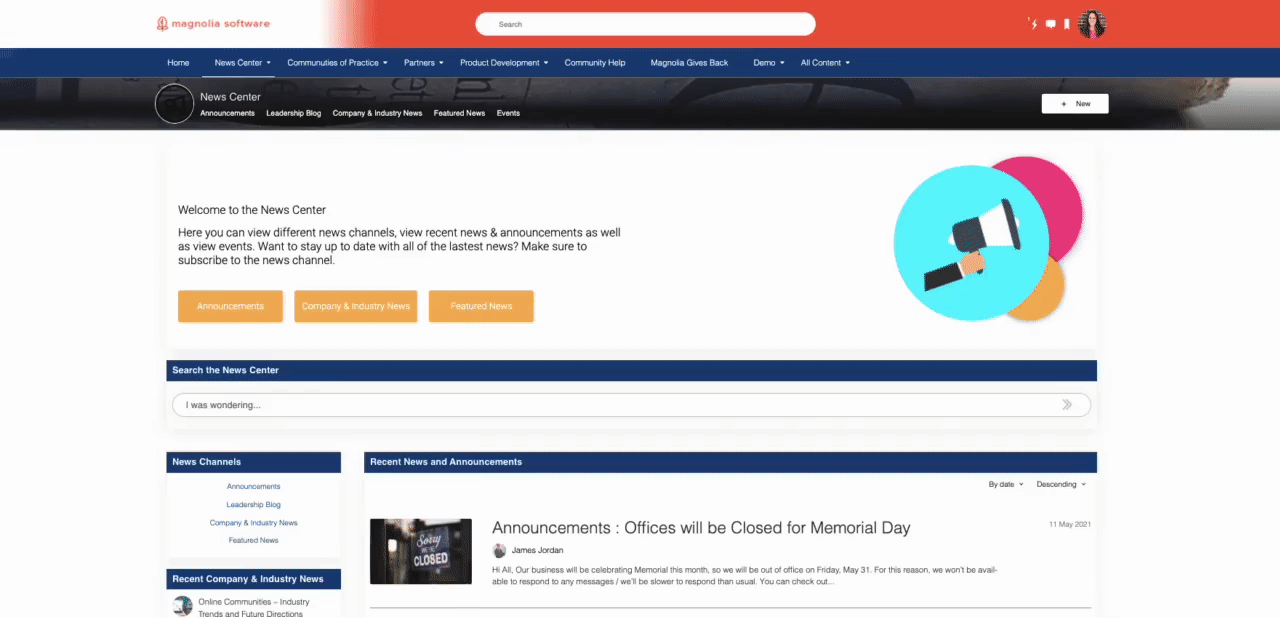
Task: Open the By date sort dropdown
Action: pyautogui.click(x=1005, y=484)
